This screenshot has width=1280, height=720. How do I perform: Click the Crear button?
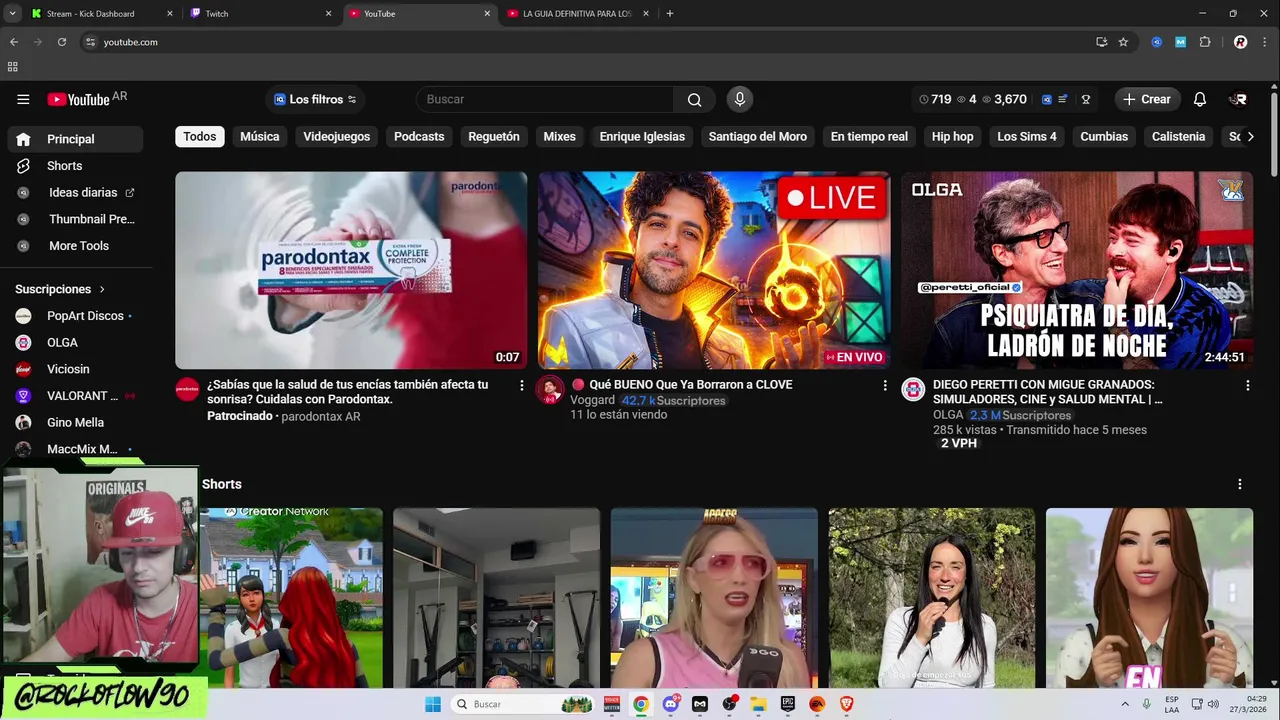pyautogui.click(x=1146, y=99)
